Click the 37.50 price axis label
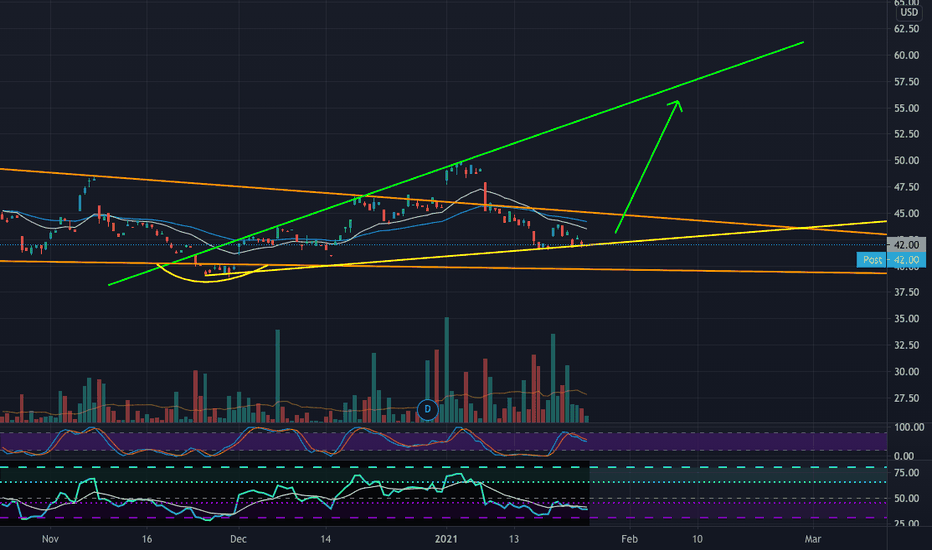This screenshot has width=932, height=550. 906,292
